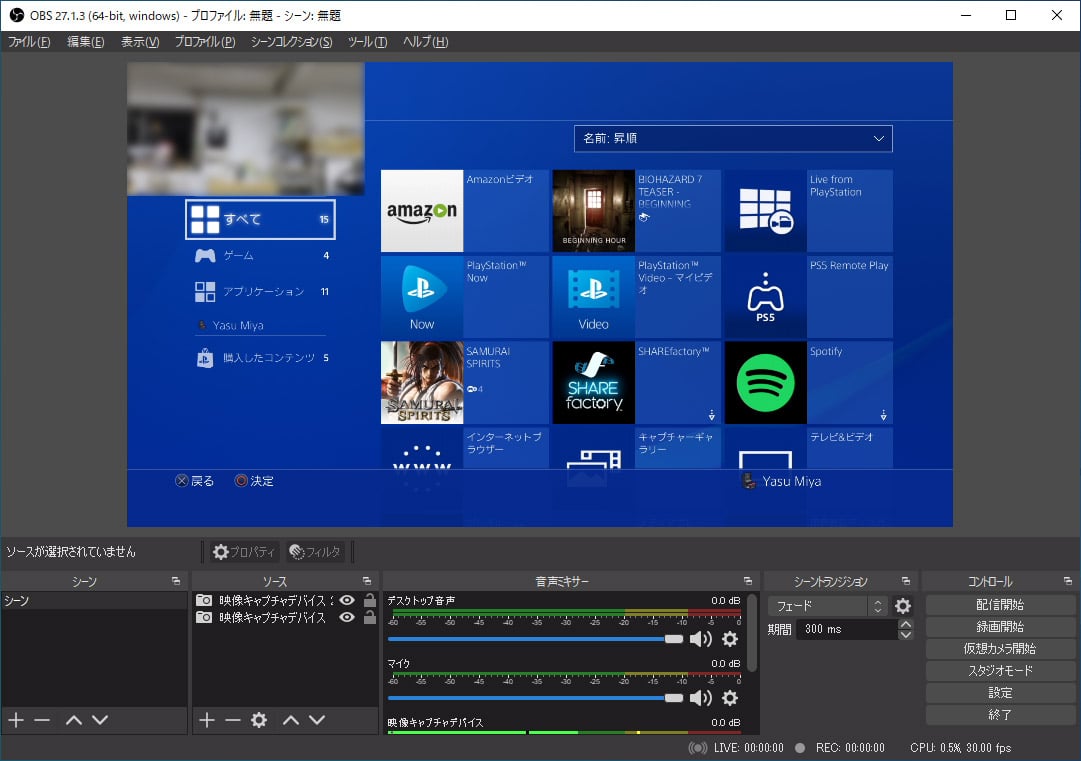Viewport: 1081px width, 761px height.
Task: Click the プロパティ button with gear
Action: click(244, 552)
